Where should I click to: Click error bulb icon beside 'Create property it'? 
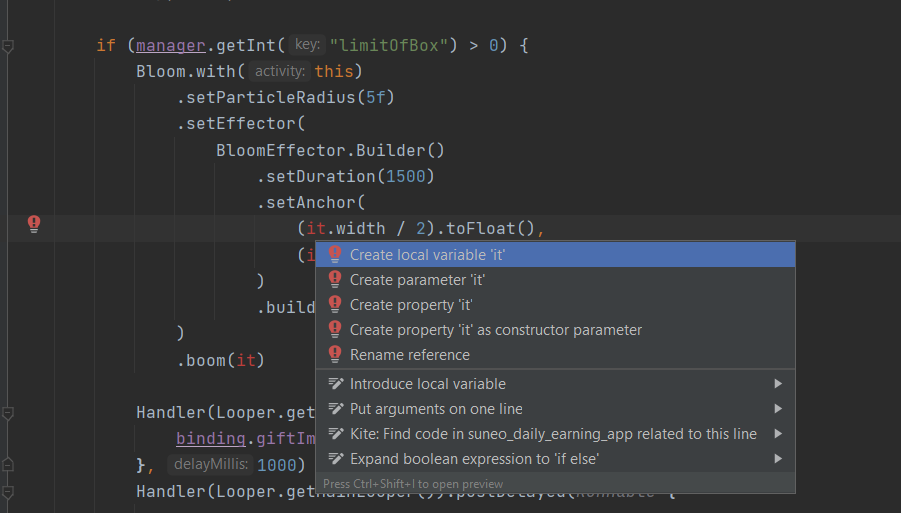point(335,304)
